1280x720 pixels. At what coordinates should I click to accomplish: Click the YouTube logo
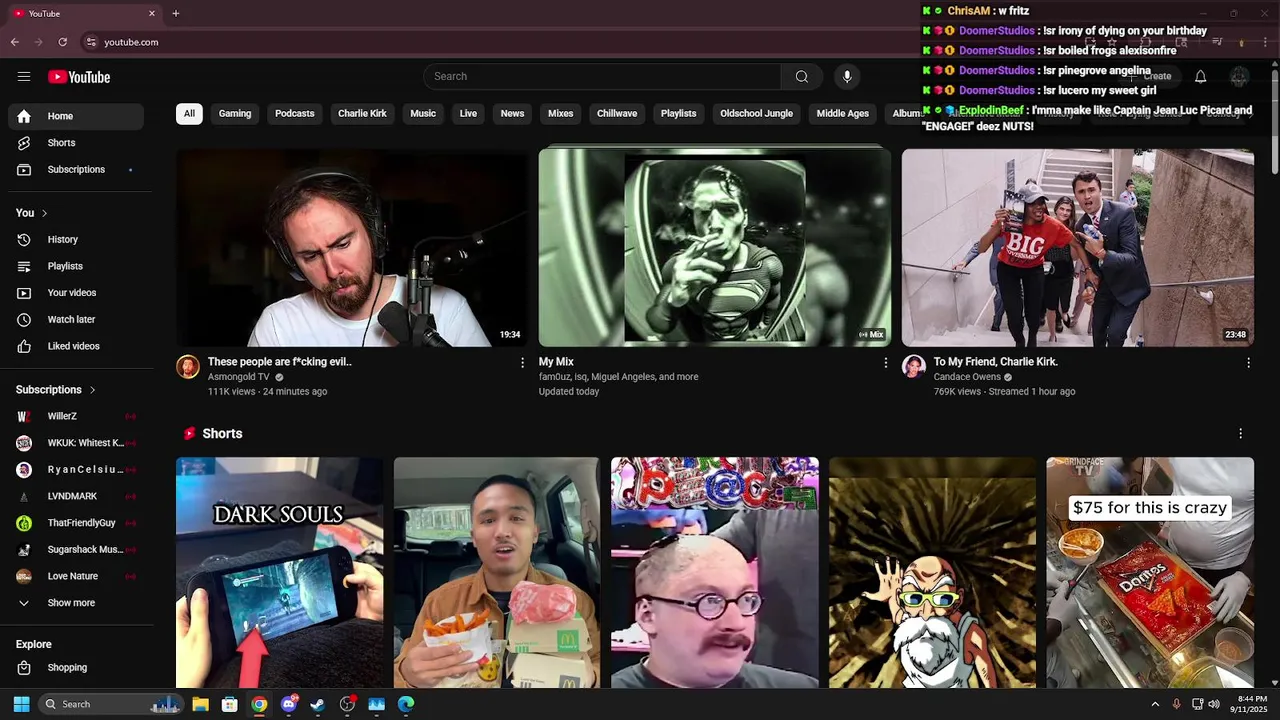tap(79, 77)
